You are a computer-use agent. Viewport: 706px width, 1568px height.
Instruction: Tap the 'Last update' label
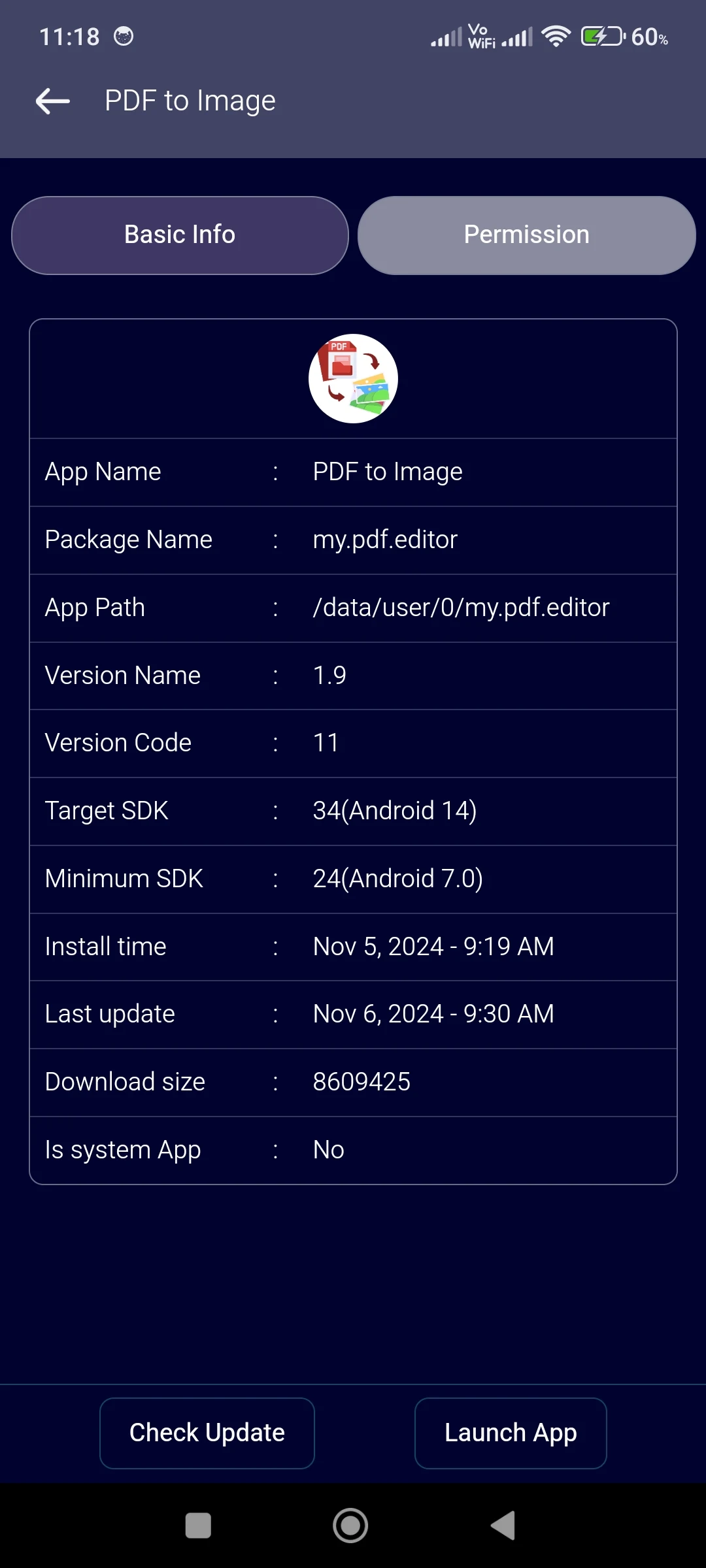(110, 1014)
